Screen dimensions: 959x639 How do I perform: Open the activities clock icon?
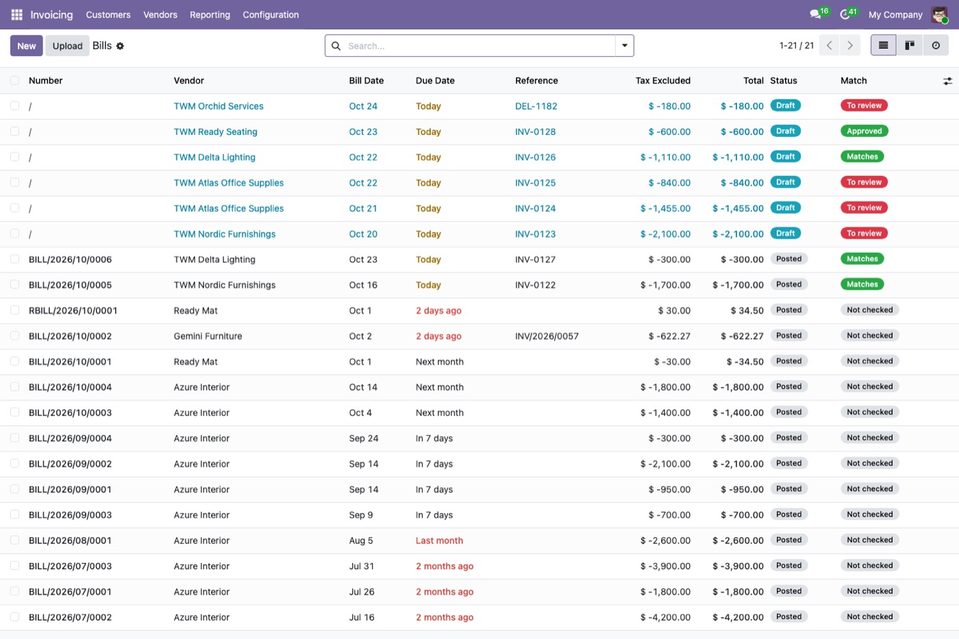(x=845, y=14)
